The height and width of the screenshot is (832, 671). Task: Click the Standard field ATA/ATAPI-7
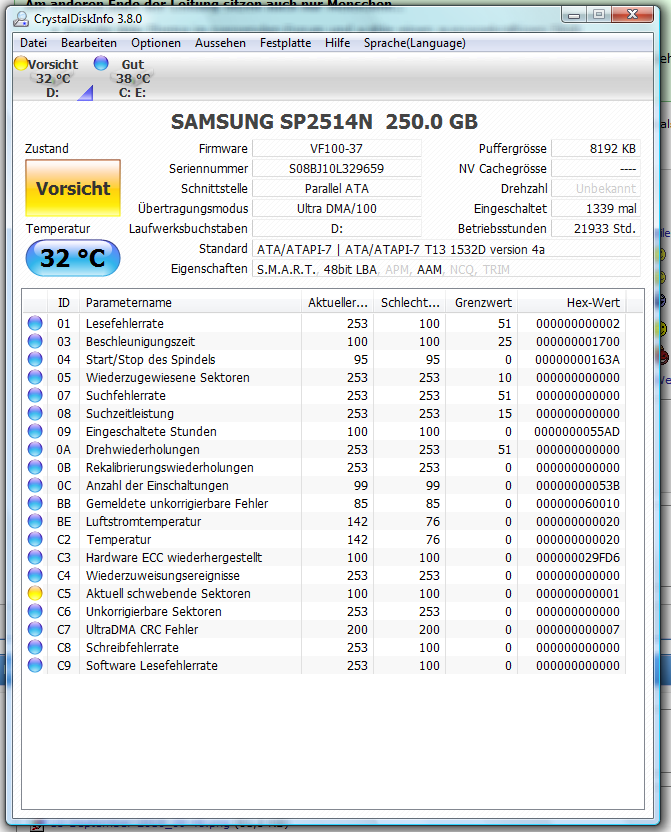[x=446, y=249]
